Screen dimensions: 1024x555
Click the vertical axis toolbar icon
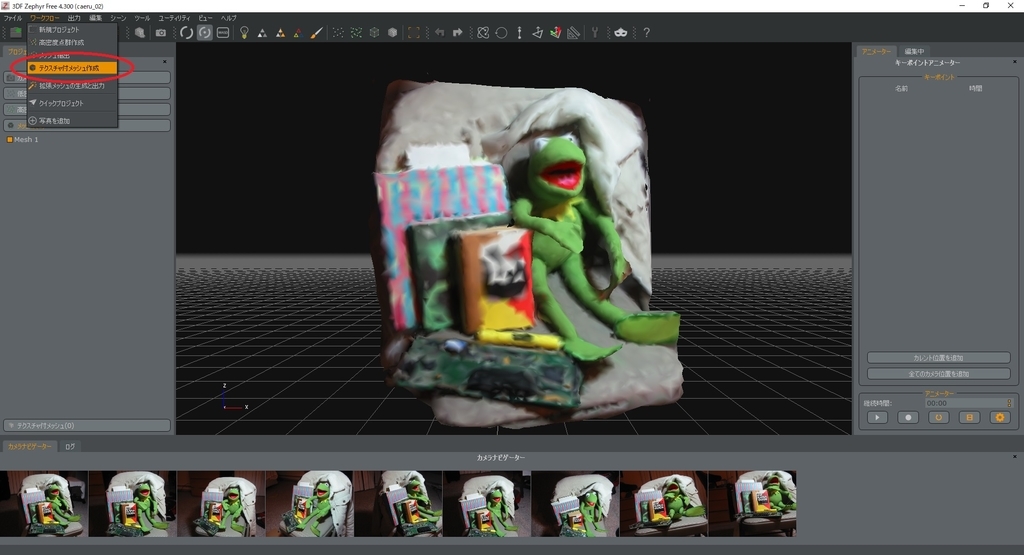click(519, 33)
